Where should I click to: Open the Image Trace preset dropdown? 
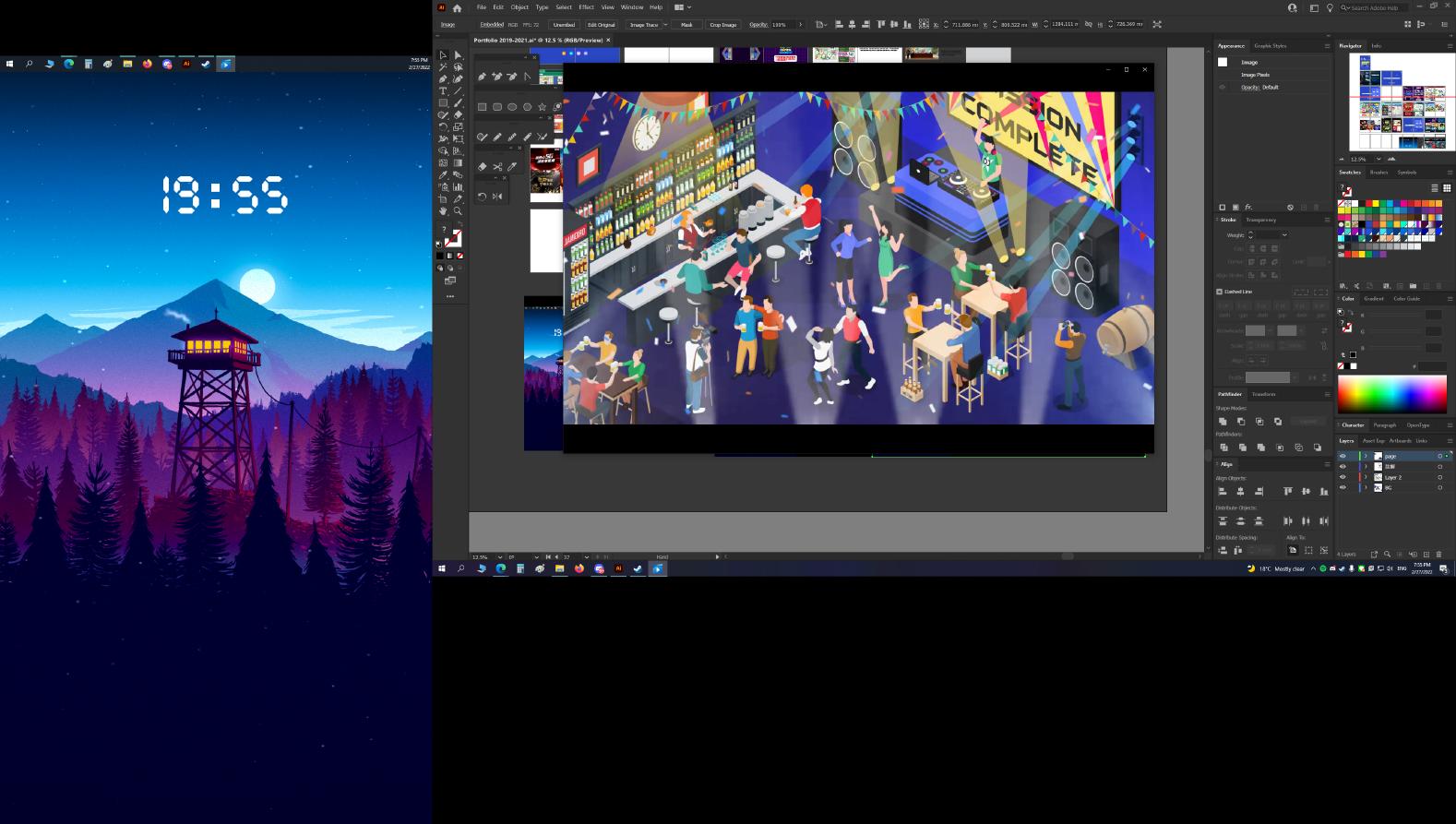(x=665, y=25)
